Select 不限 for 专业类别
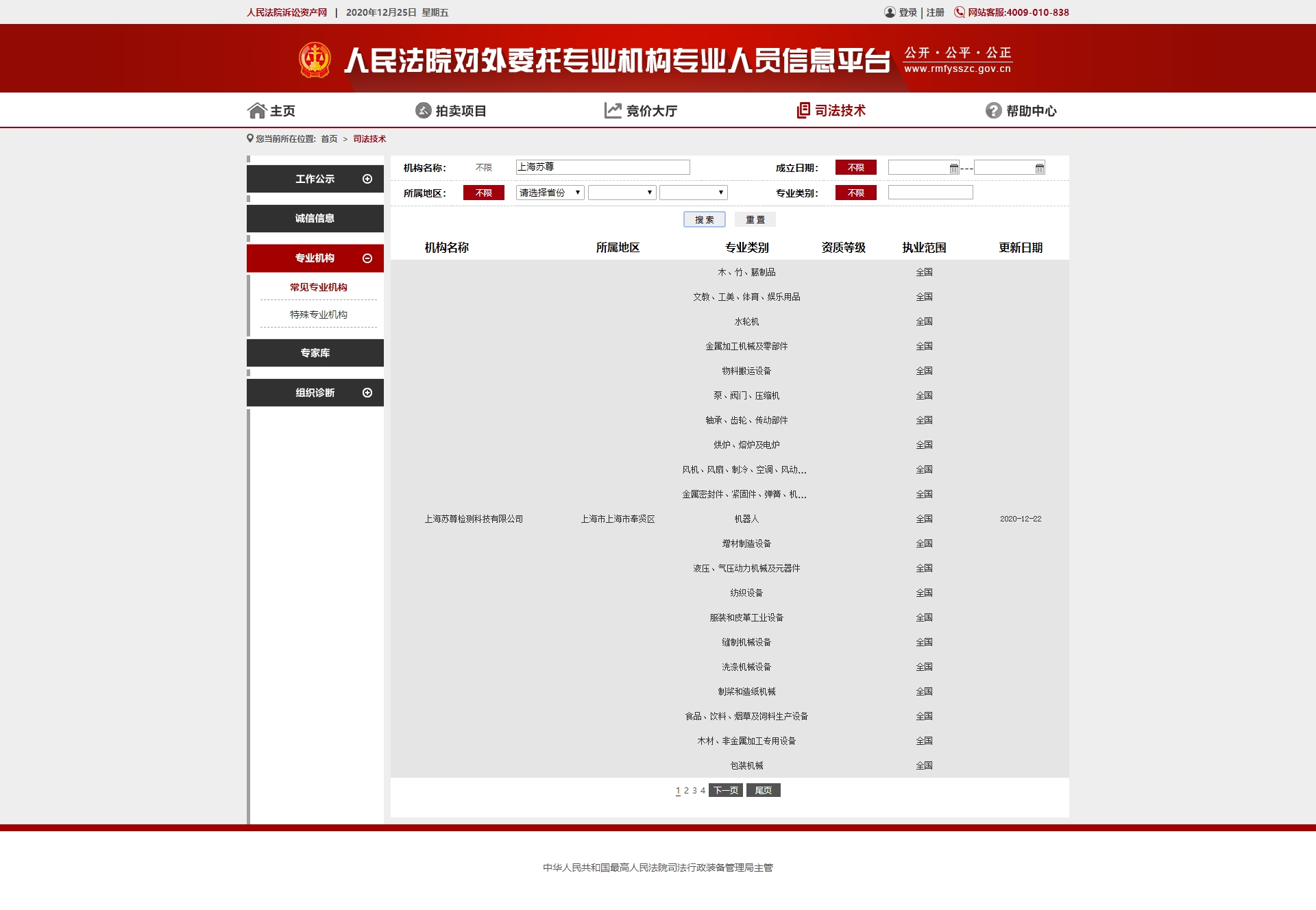 855,193
